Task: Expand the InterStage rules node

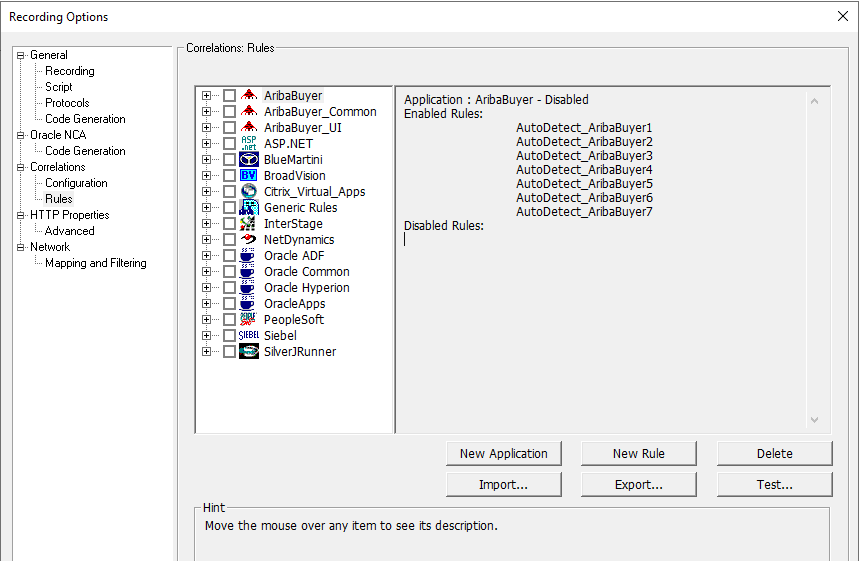Action: coord(207,224)
